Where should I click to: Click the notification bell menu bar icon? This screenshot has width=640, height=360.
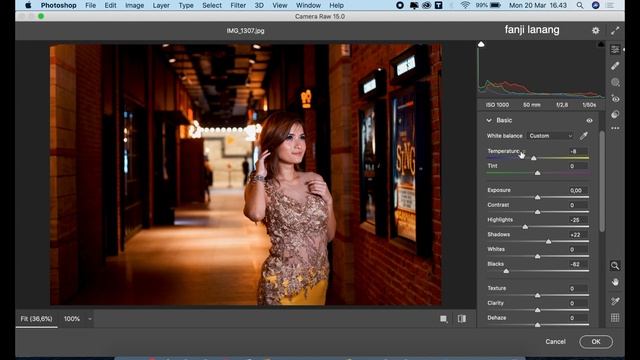pos(413,5)
